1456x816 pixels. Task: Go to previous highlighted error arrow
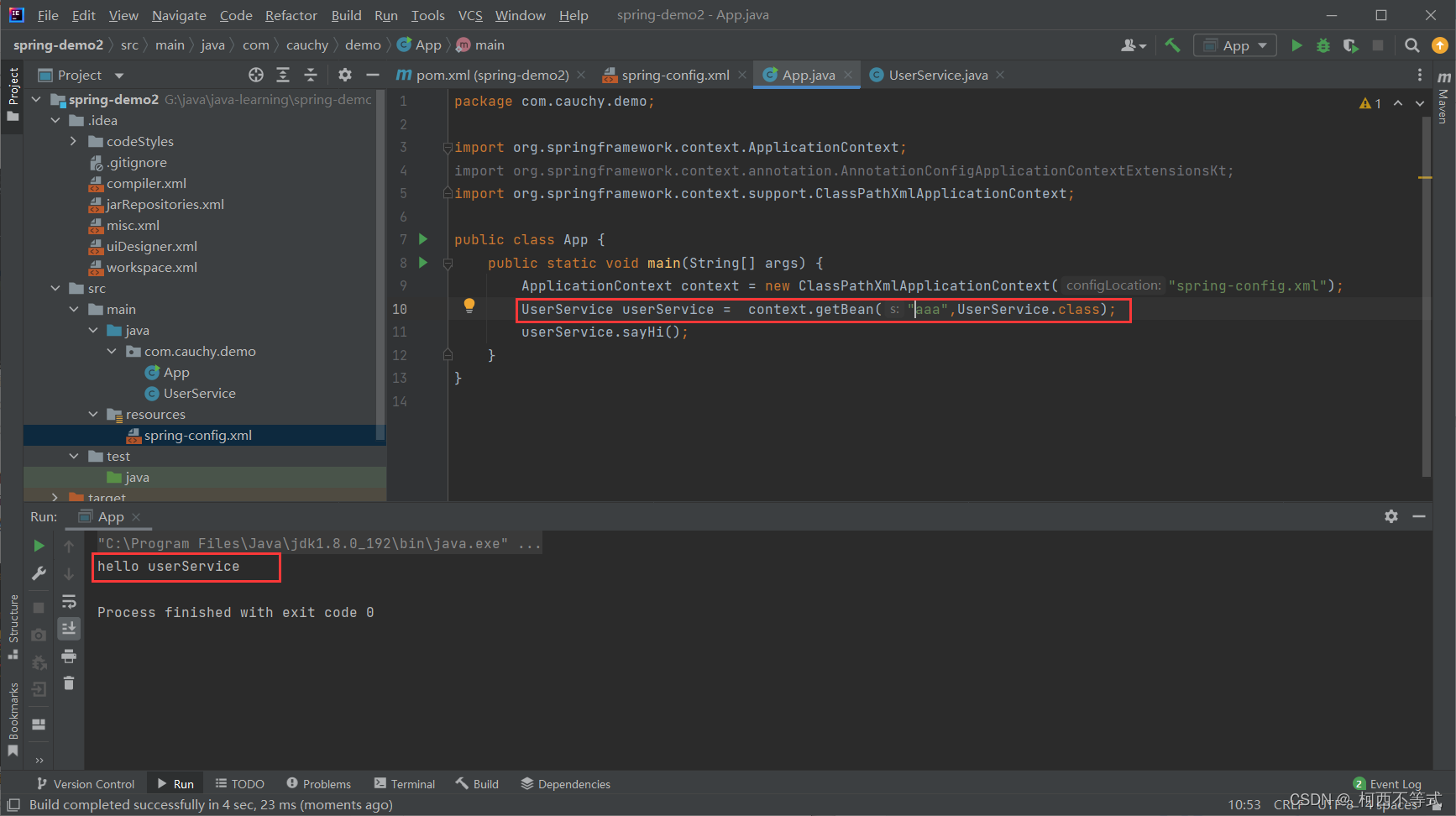(x=1398, y=103)
